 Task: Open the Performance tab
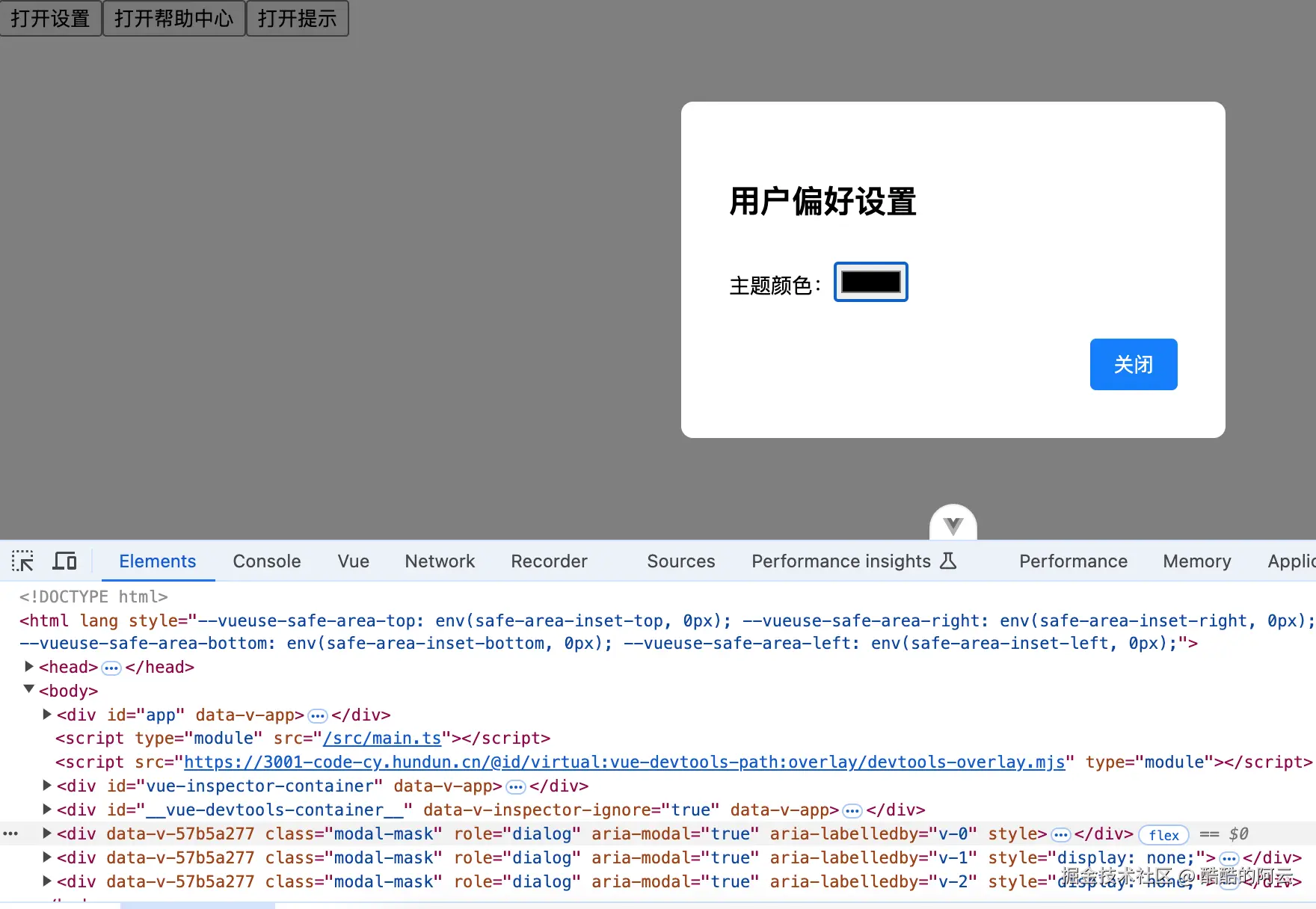tap(1073, 561)
